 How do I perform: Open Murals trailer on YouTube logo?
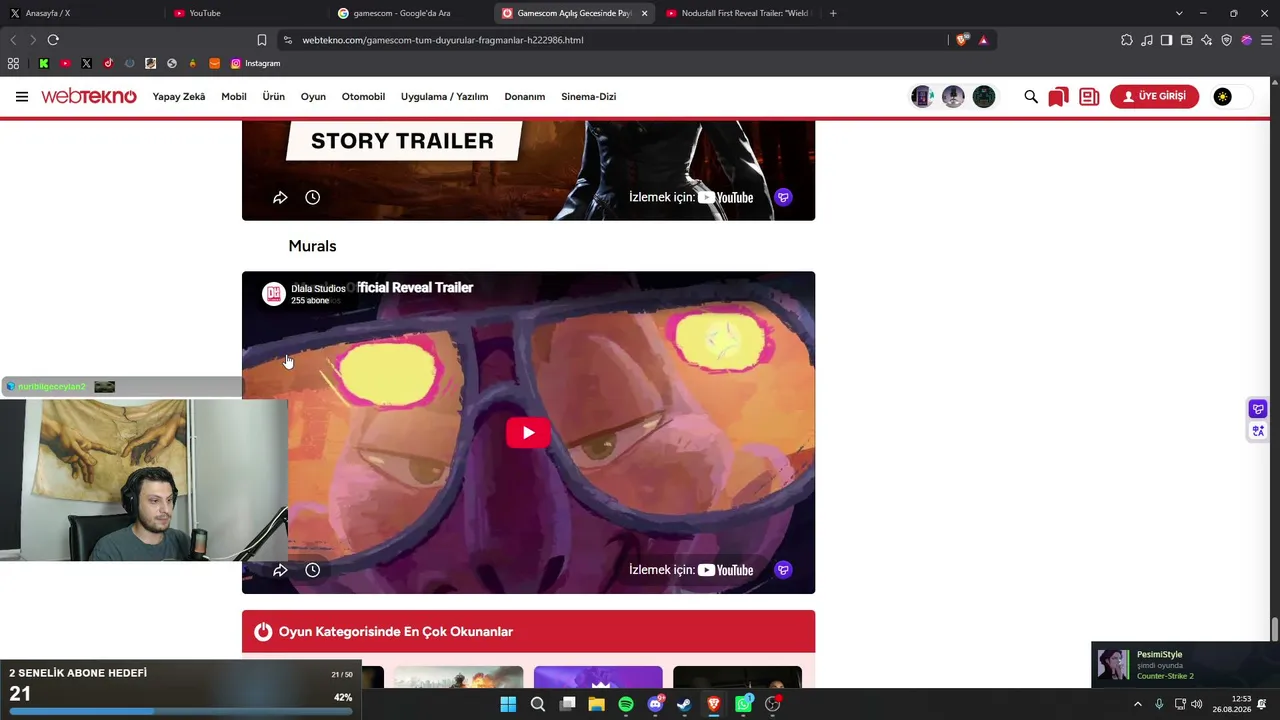pyautogui.click(x=726, y=570)
